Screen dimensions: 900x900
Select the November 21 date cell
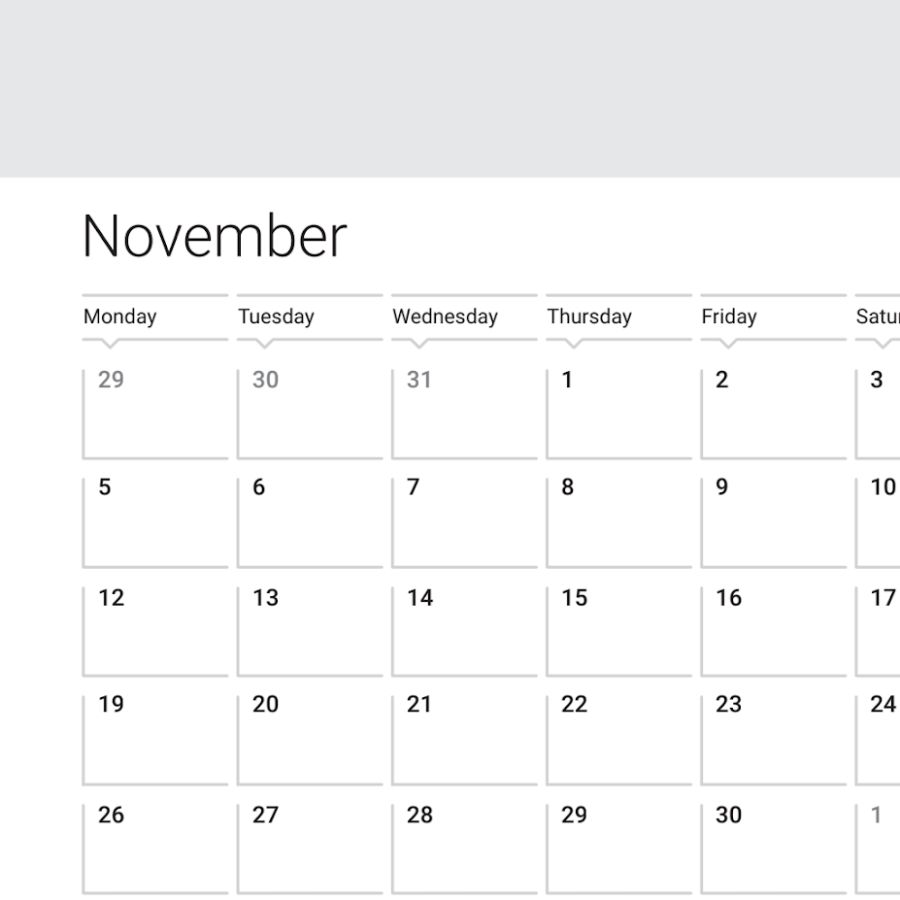click(464, 739)
